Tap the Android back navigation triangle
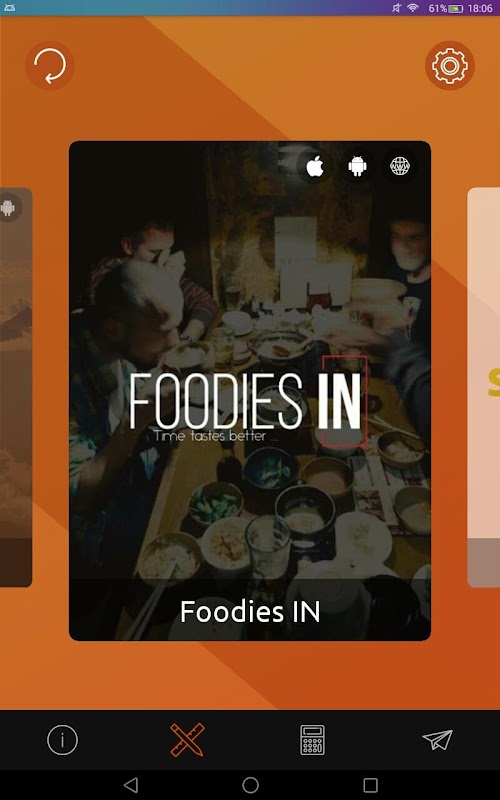500x800 pixels. coord(131,785)
